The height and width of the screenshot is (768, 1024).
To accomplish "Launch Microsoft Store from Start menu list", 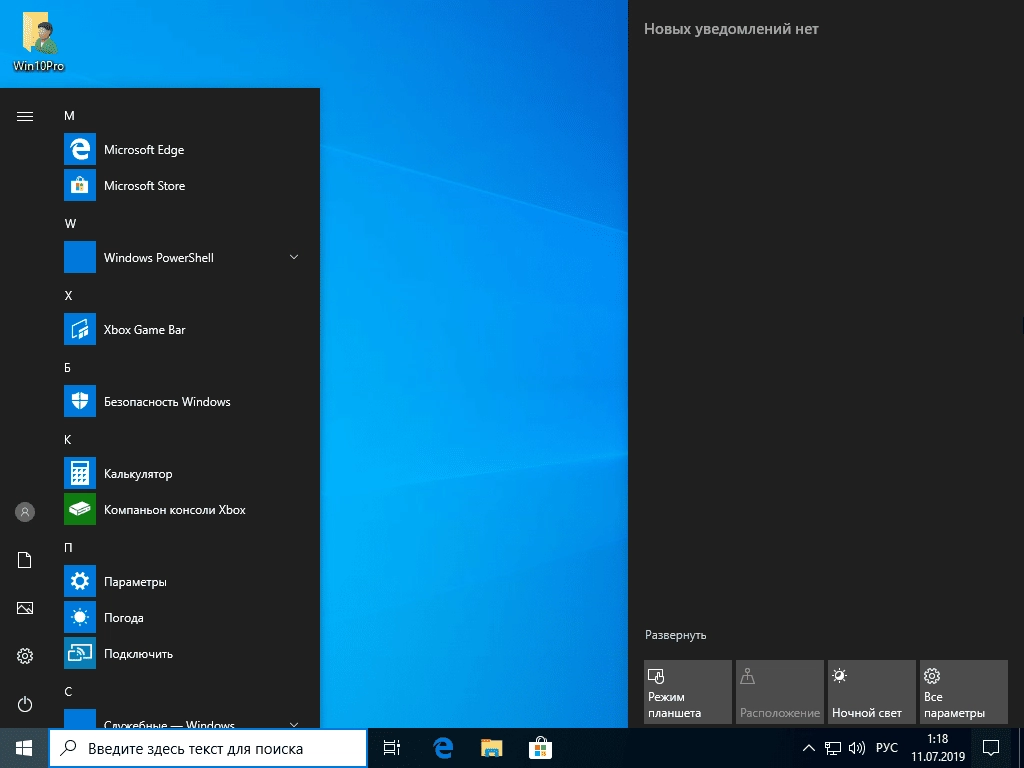I will coord(182,185).
